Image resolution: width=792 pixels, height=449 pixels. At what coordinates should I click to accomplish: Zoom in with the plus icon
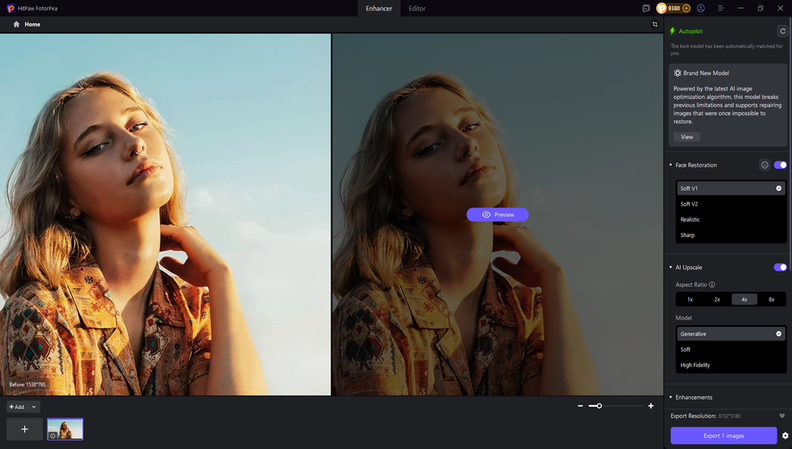coord(651,406)
